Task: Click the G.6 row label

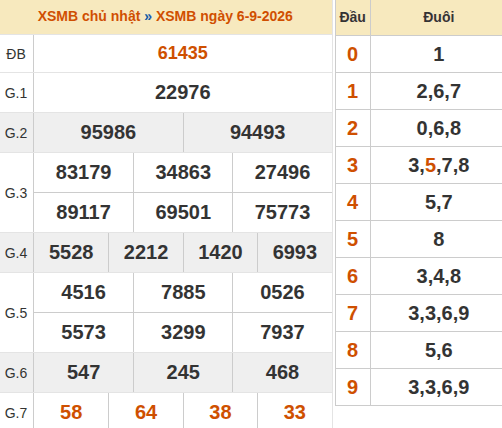Action: 16,373
